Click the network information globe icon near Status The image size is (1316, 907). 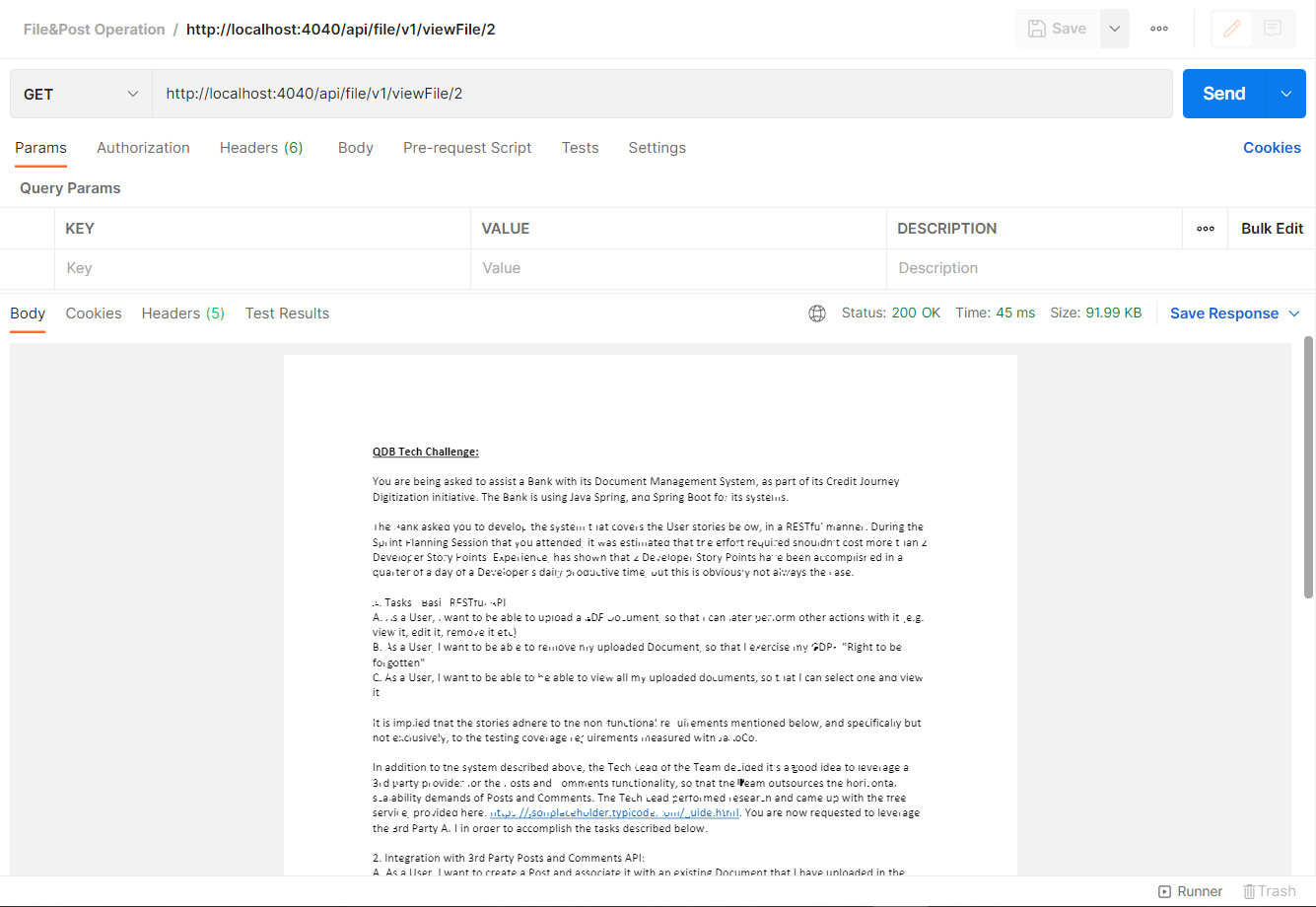click(x=817, y=313)
